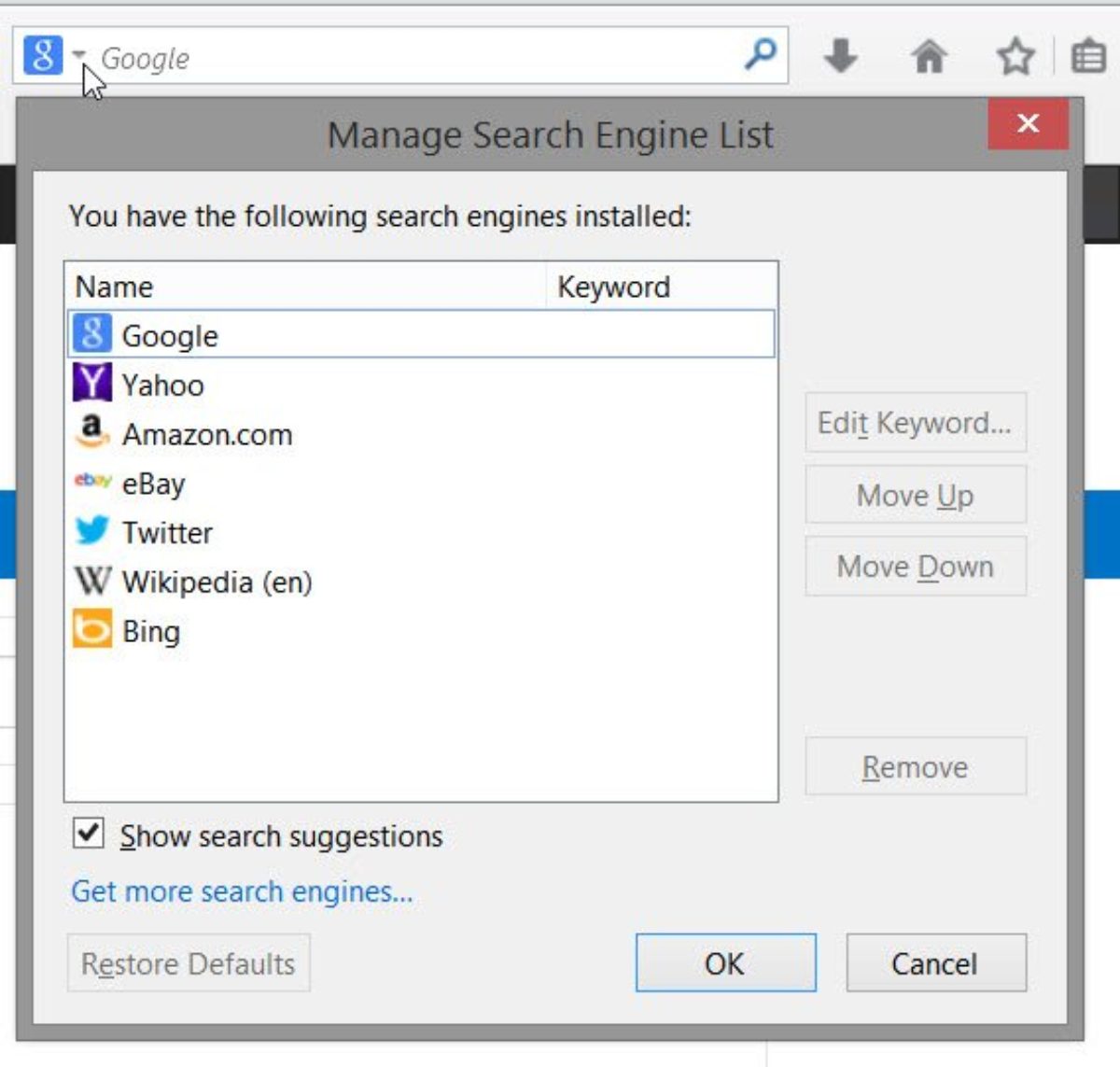Click the Cancel button
This screenshot has width=1120, height=1067.
935,962
